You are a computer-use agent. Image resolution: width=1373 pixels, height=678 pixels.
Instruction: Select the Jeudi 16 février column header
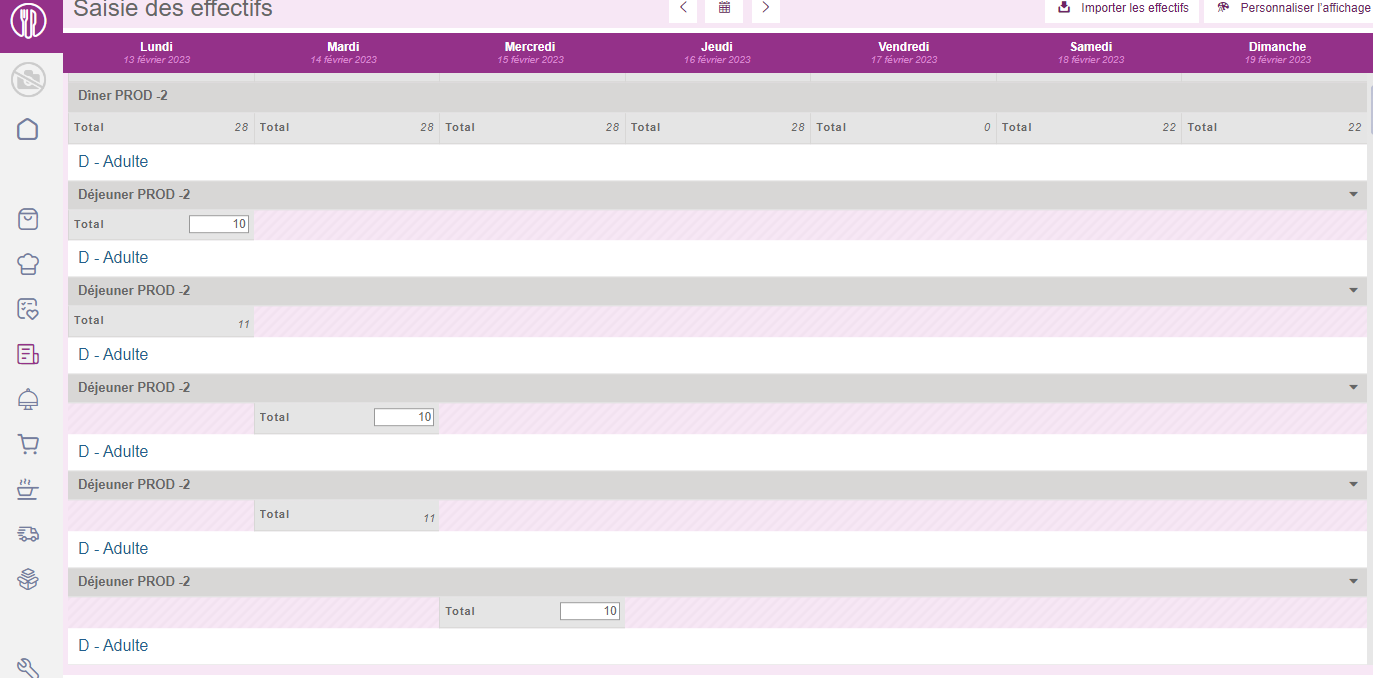(x=717, y=53)
